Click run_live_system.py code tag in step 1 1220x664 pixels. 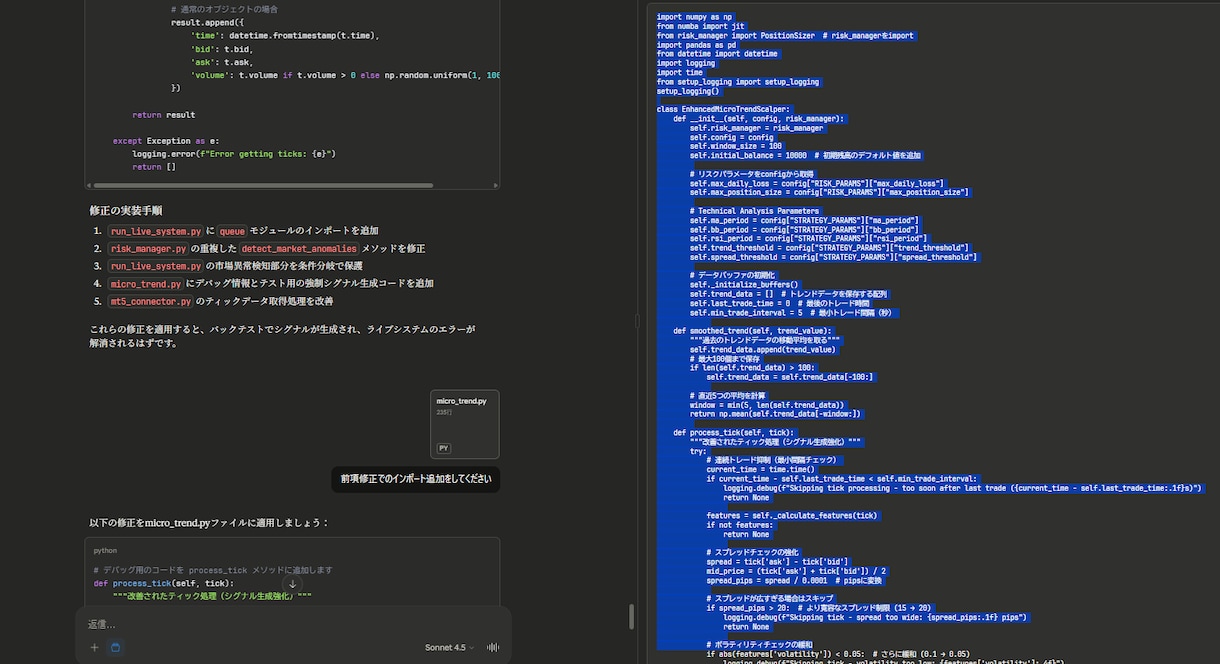(x=155, y=231)
